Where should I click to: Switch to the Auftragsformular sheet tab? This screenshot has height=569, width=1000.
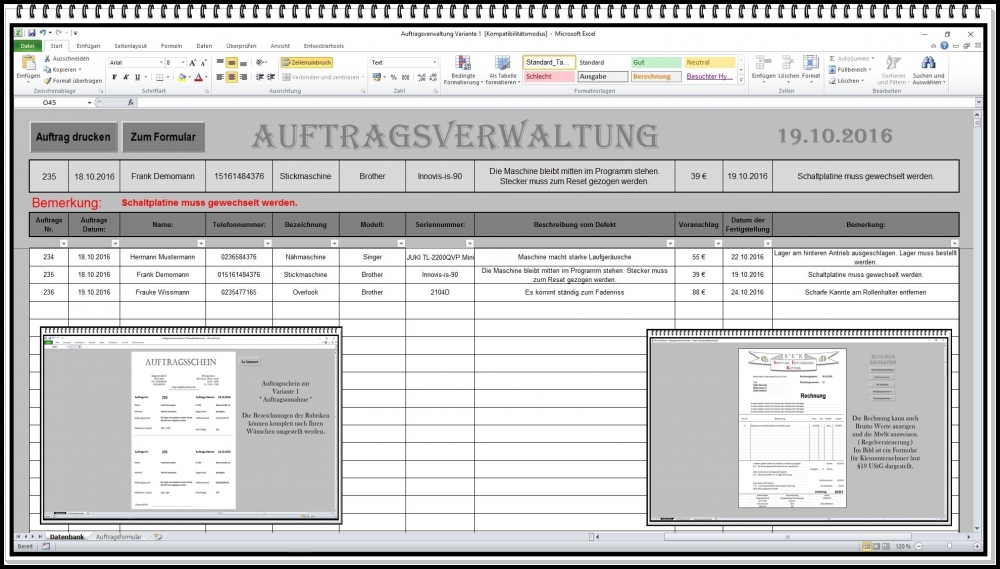(119, 538)
